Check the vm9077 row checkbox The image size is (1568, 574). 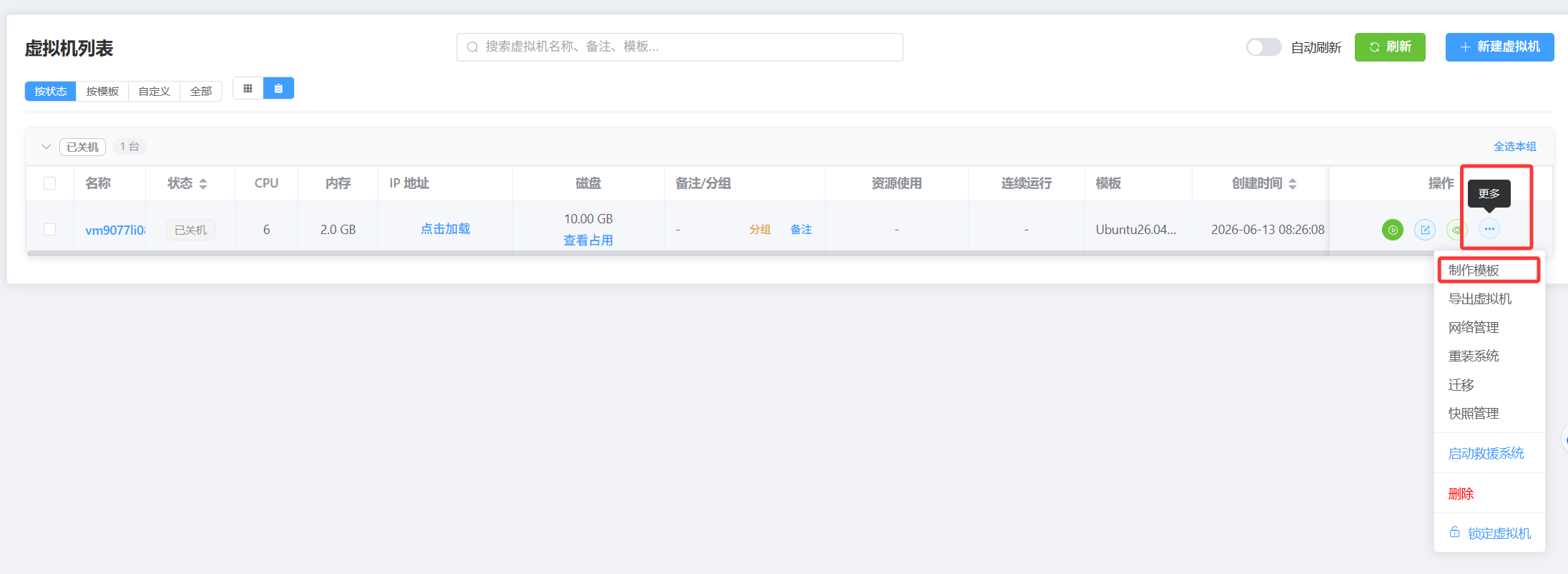(49, 229)
